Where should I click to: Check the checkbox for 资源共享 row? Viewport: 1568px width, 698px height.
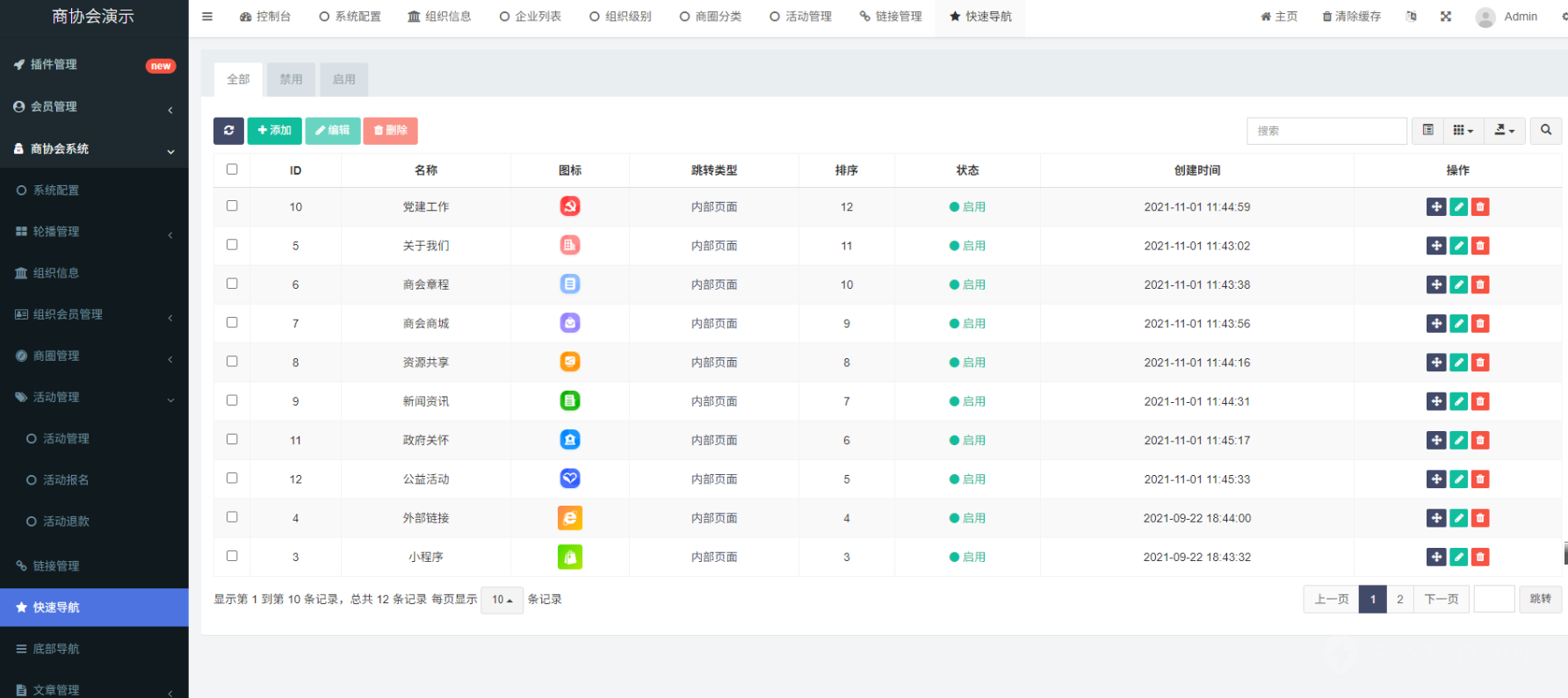(232, 361)
